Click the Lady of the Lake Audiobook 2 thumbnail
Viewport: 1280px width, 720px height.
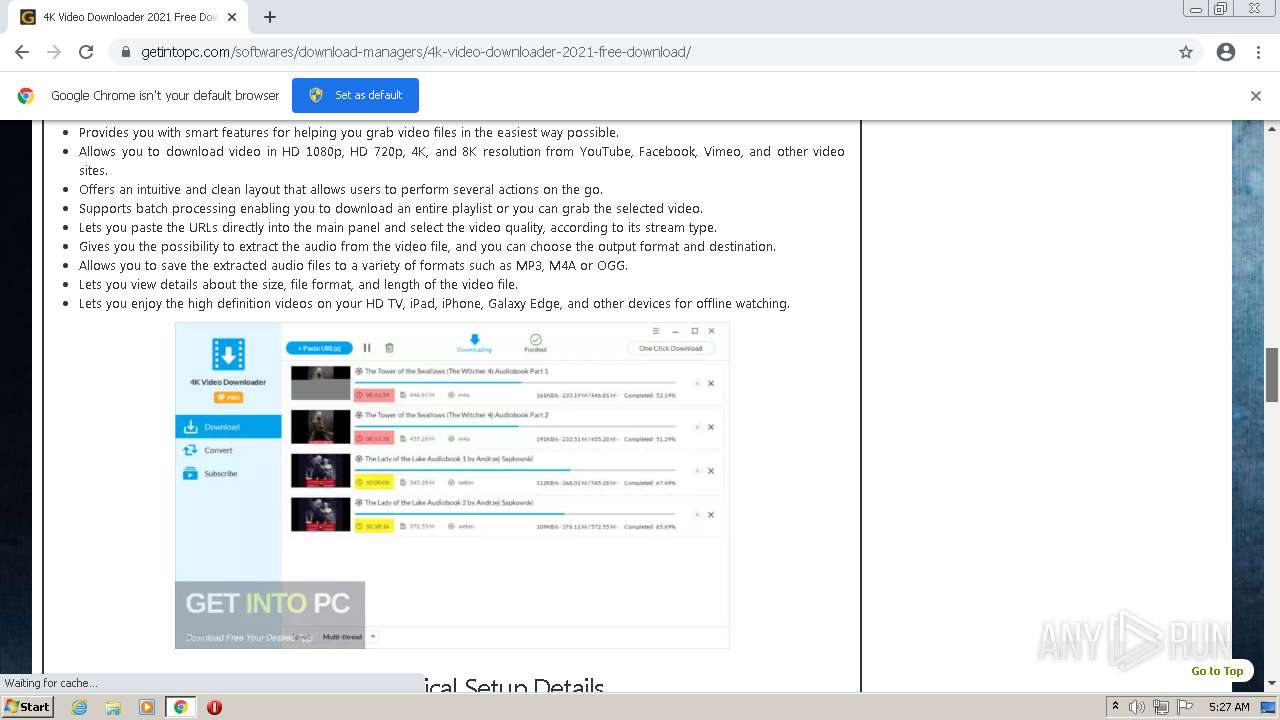[x=320, y=515]
